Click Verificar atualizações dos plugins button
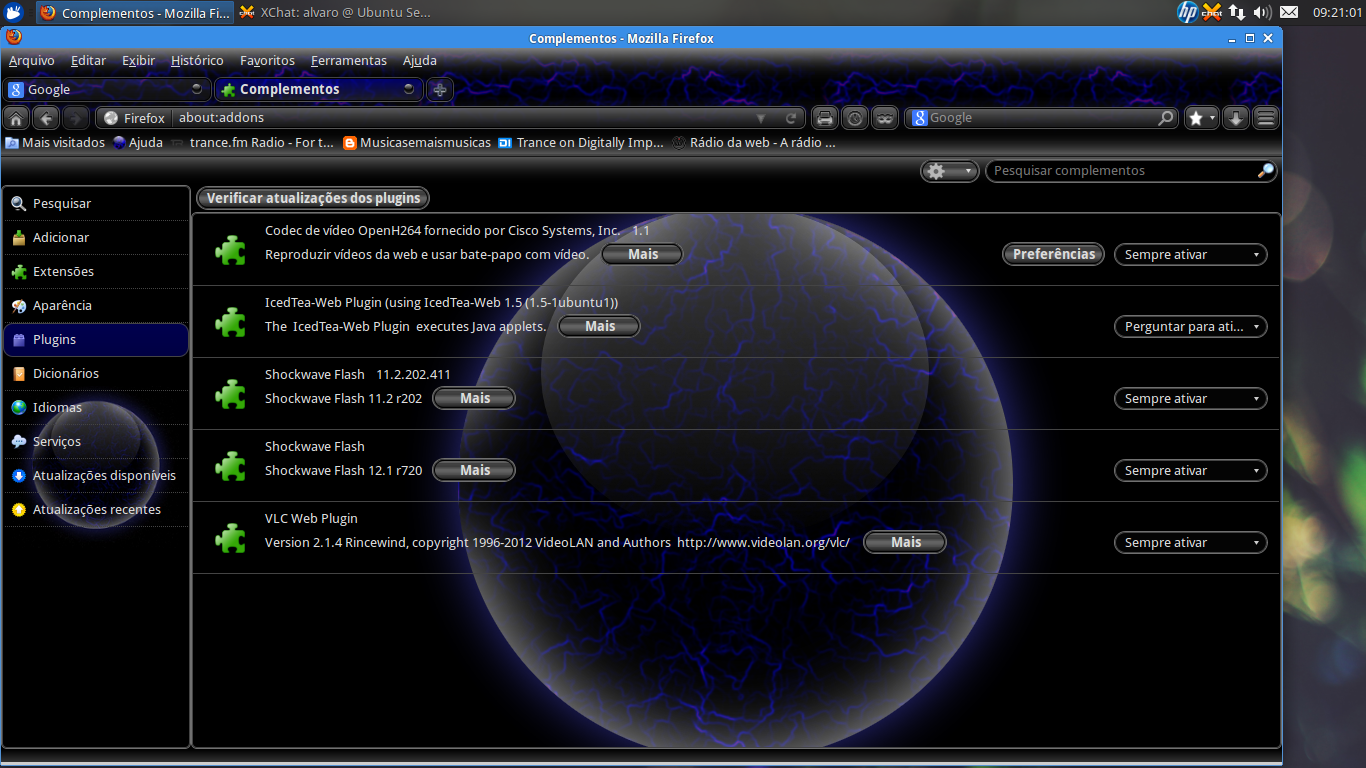Screen dimensions: 1366x768 (314, 198)
